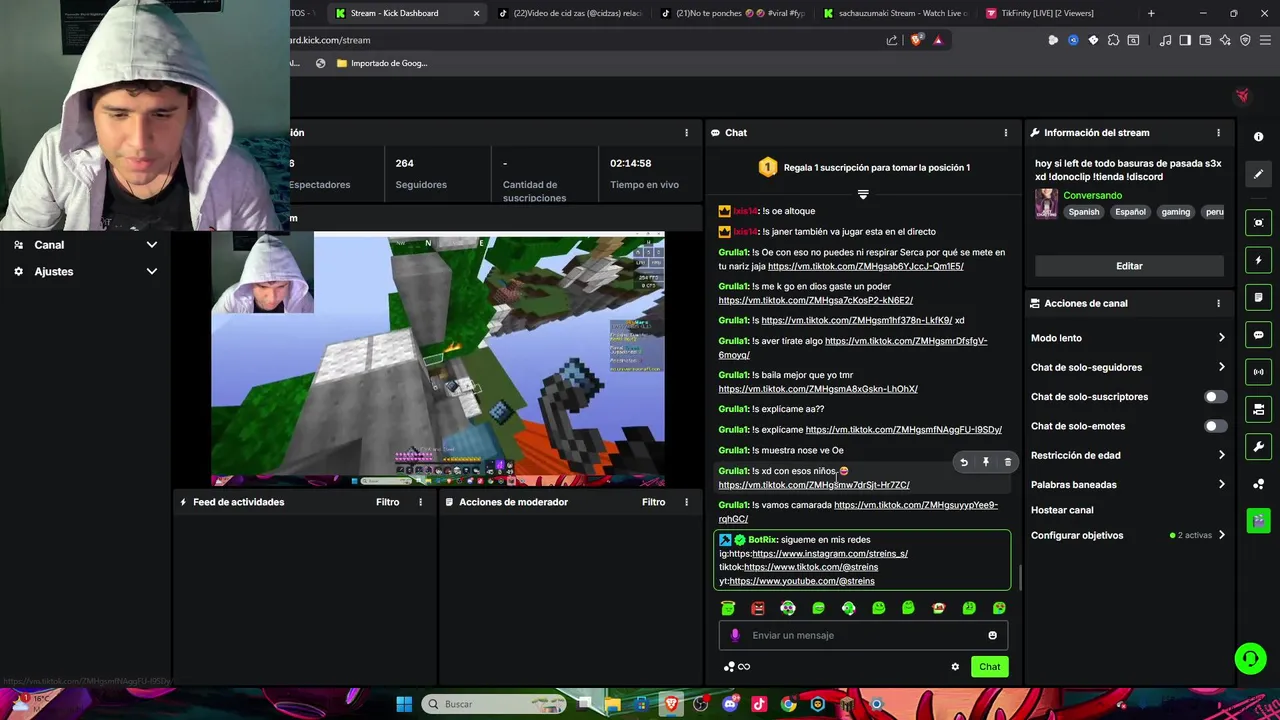Share this page from the address bar

pos(892,40)
